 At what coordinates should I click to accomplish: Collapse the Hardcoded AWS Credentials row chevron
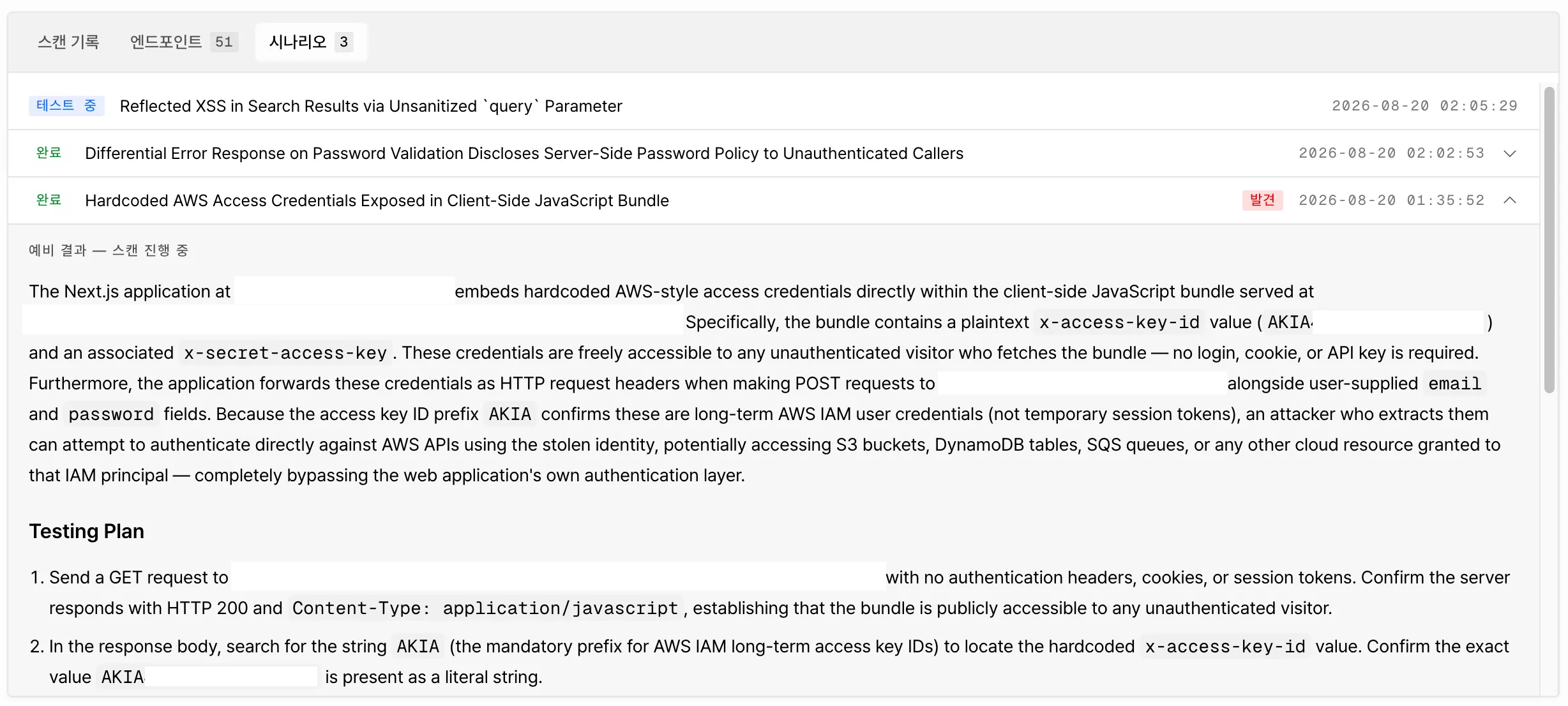[x=1509, y=200]
